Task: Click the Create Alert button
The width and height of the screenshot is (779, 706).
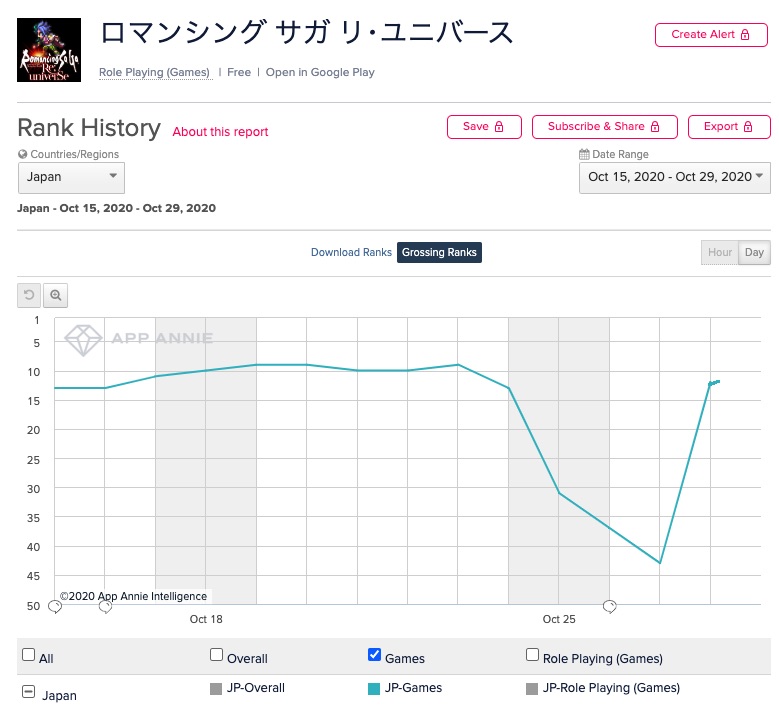Action: click(x=711, y=34)
